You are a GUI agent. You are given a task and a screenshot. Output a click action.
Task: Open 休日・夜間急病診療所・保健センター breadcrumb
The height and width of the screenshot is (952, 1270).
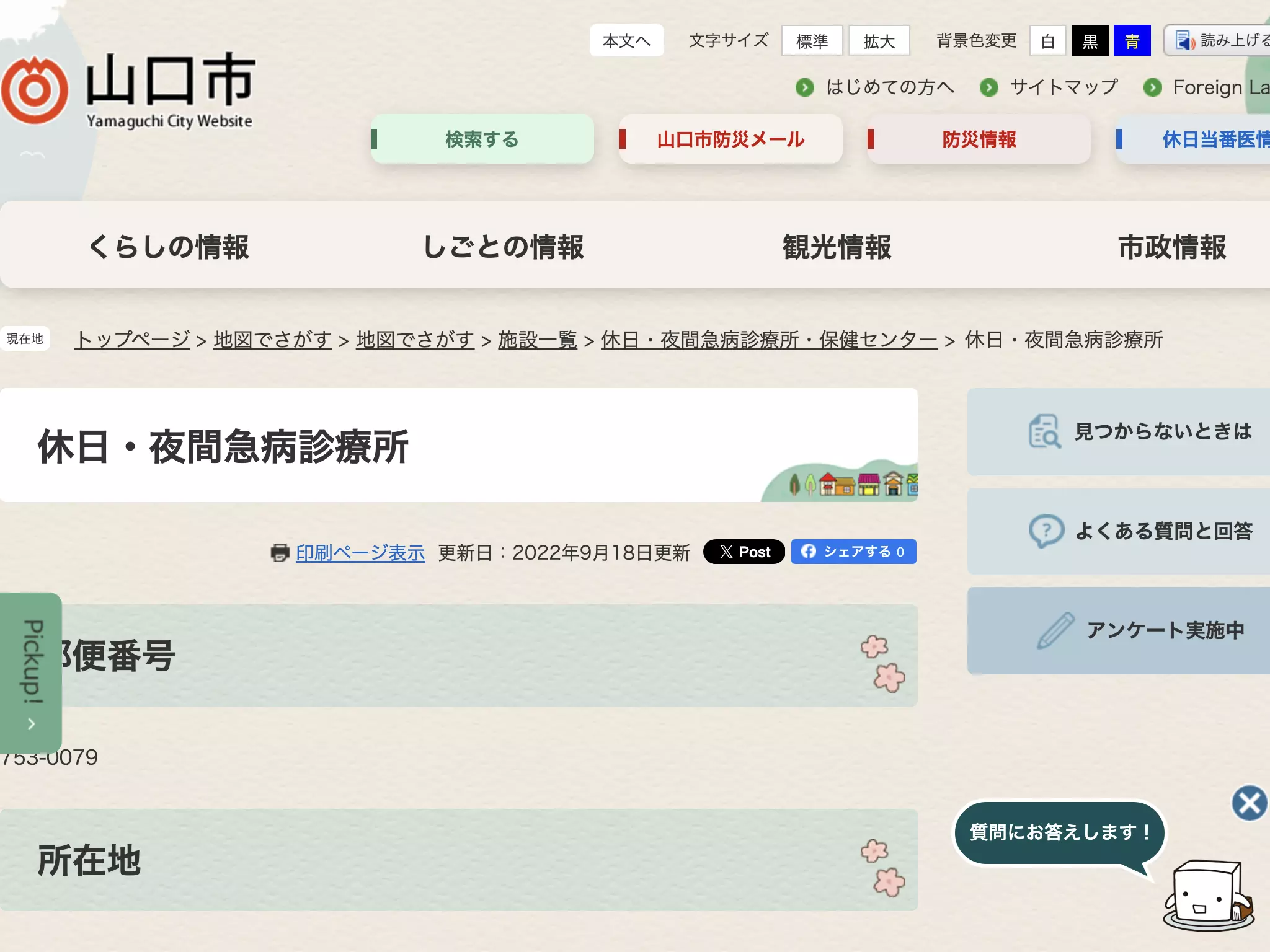[769, 340]
